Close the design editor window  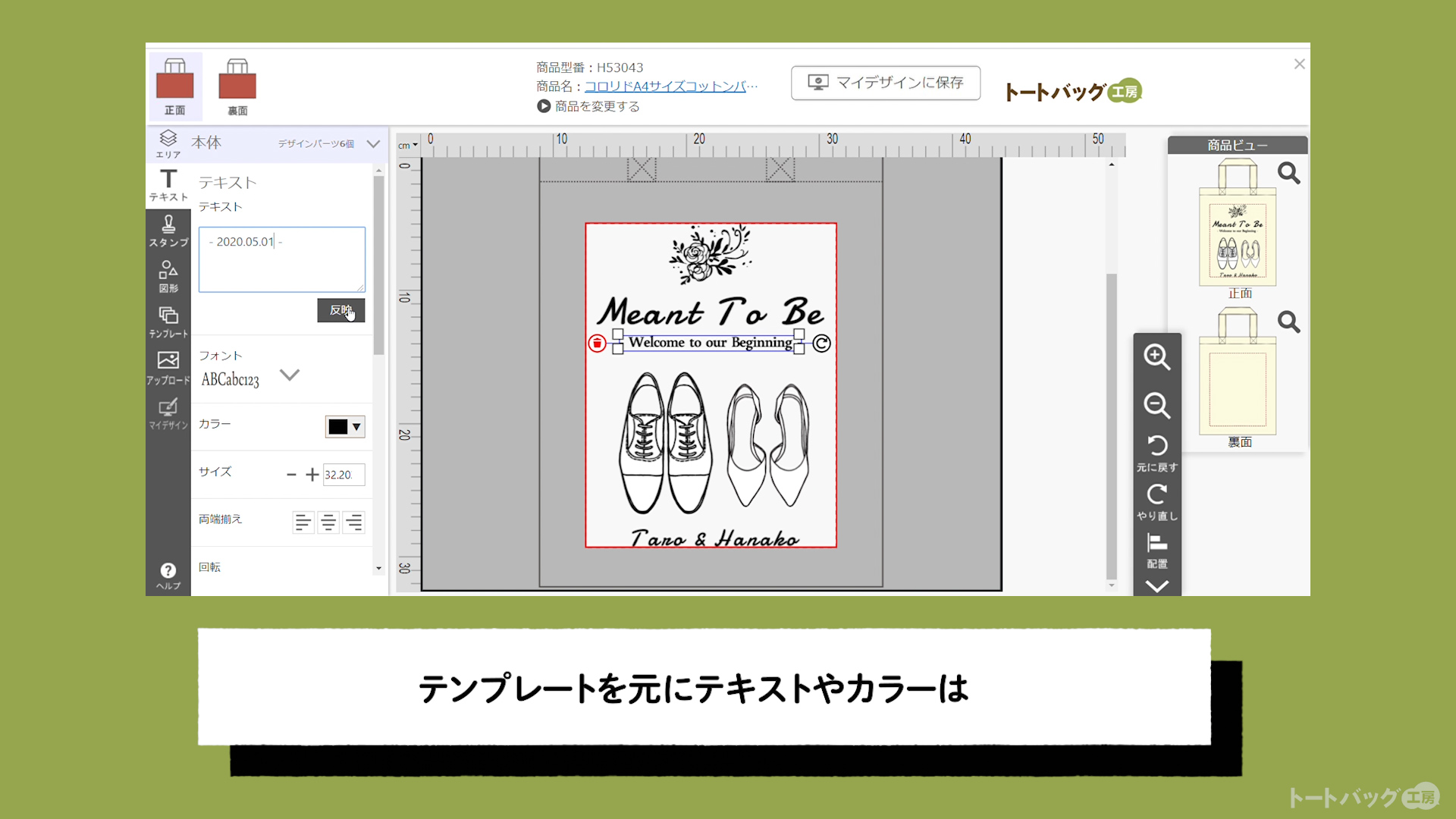pos(1300,64)
